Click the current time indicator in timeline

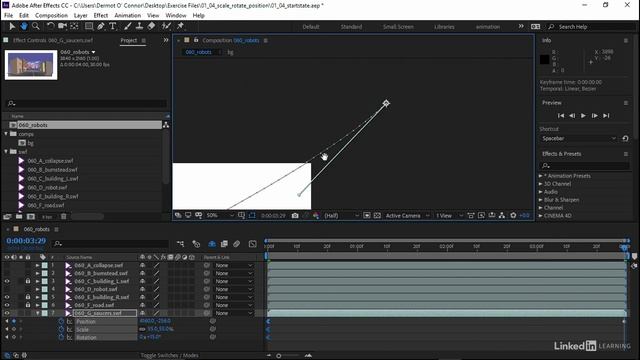point(624,247)
